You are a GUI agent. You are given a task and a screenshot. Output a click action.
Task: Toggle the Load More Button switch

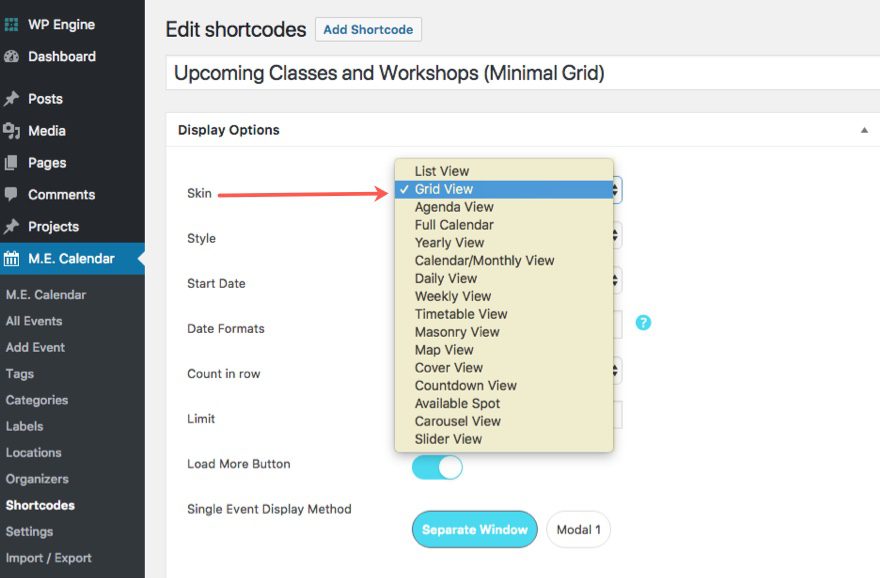pyautogui.click(x=437, y=467)
